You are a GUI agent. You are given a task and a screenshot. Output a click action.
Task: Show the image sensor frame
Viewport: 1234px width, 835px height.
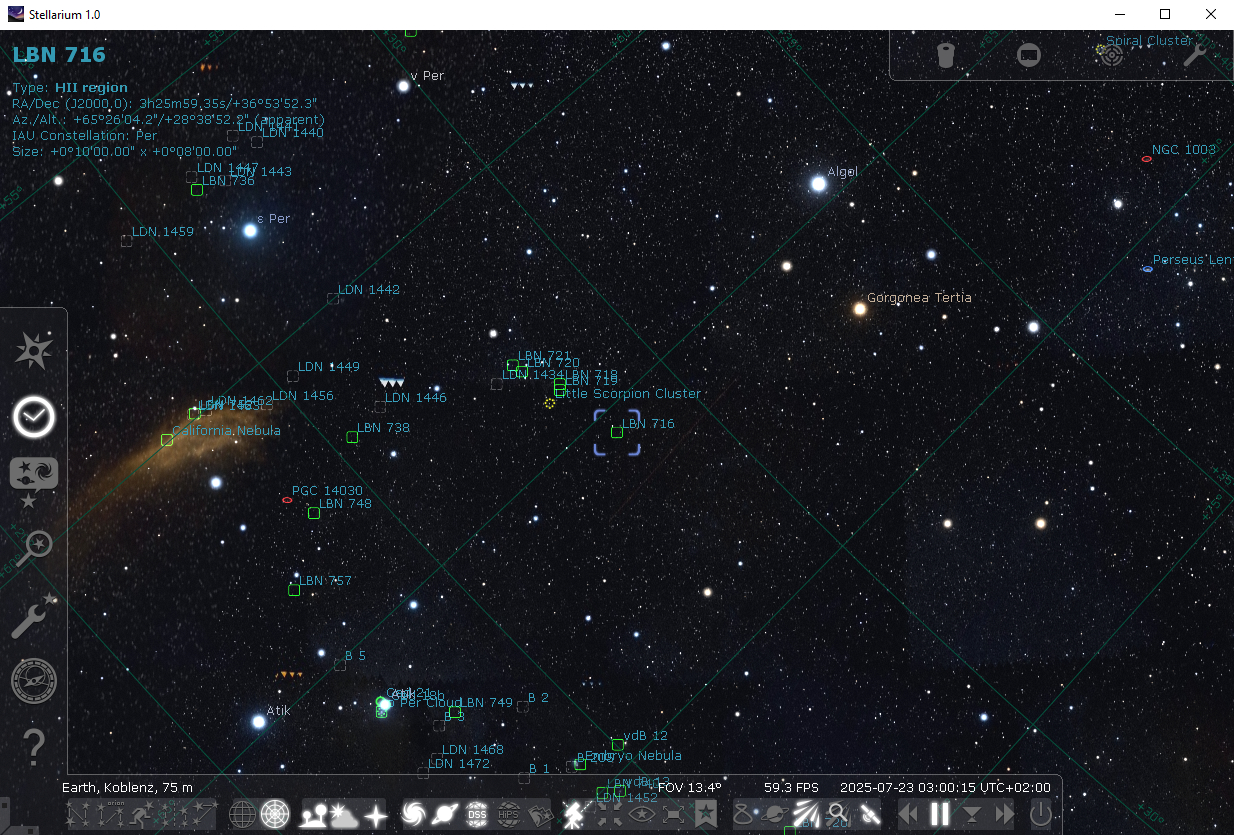[x=1029, y=54]
